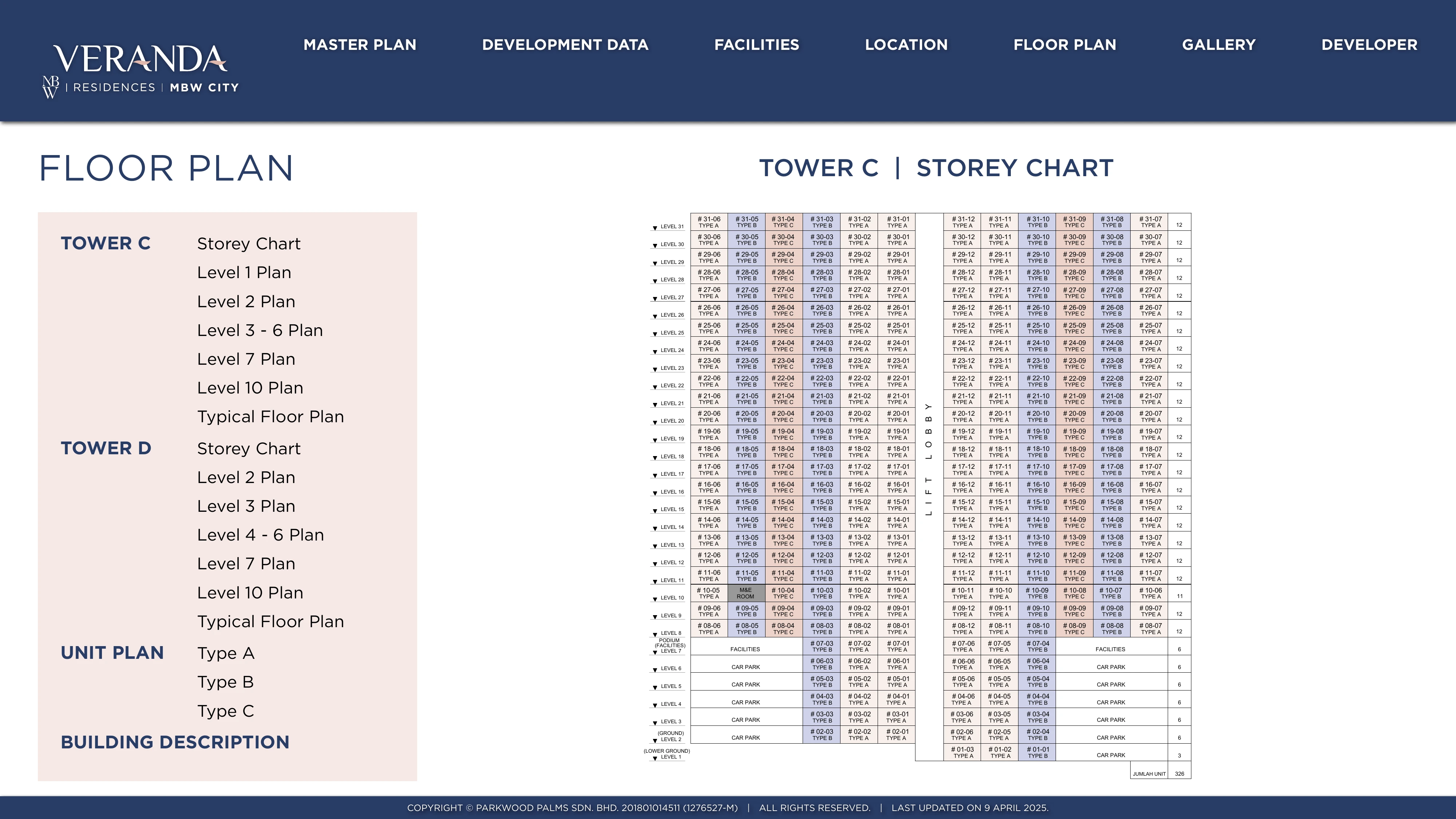This screenshot has width=1456, height=819.
Task: Click the copyright Parkwood Palms footer text
Action: [x=572, y=808]
